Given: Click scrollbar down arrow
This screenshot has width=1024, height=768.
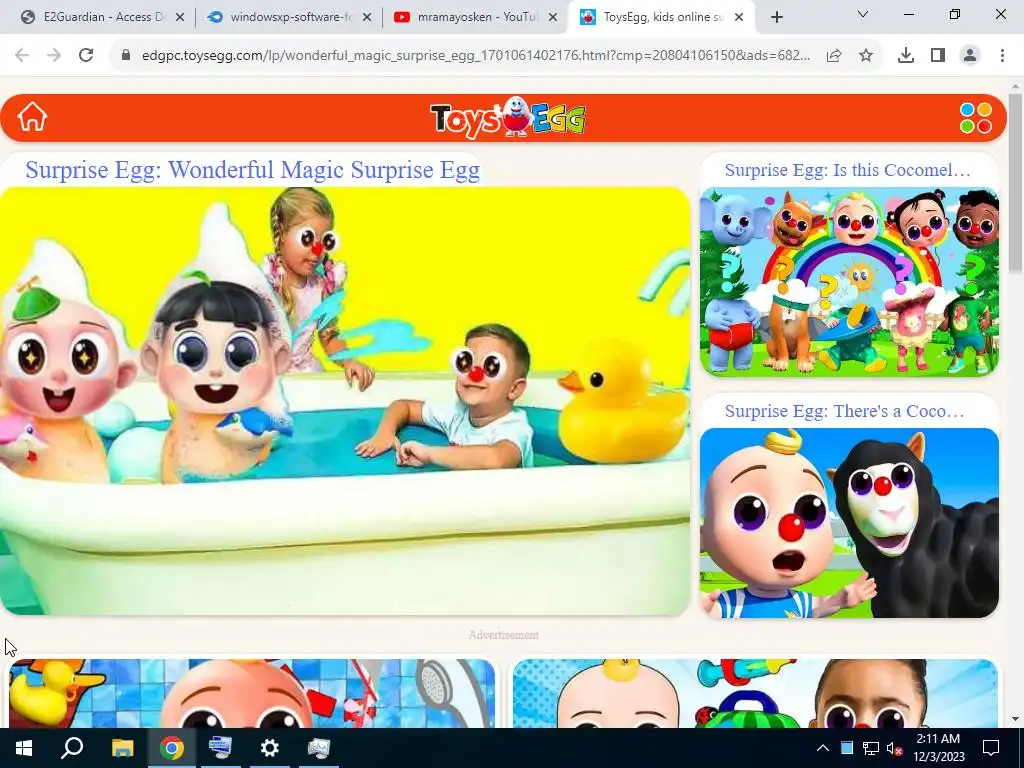Looking at the screenshot, I should (1016, 720).
